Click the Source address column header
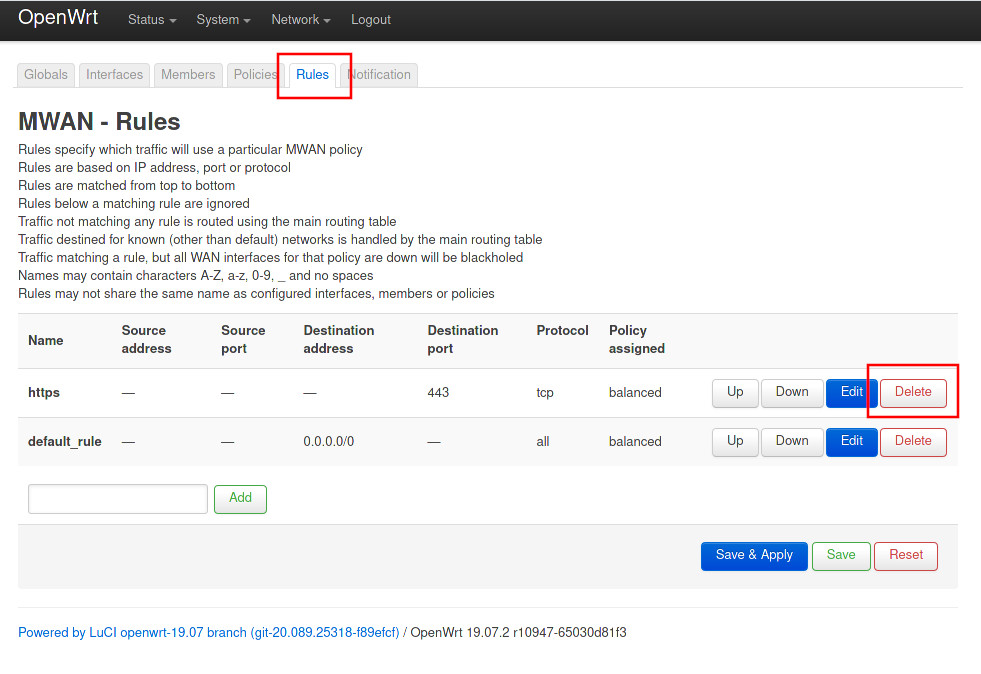 pos(146,339)
